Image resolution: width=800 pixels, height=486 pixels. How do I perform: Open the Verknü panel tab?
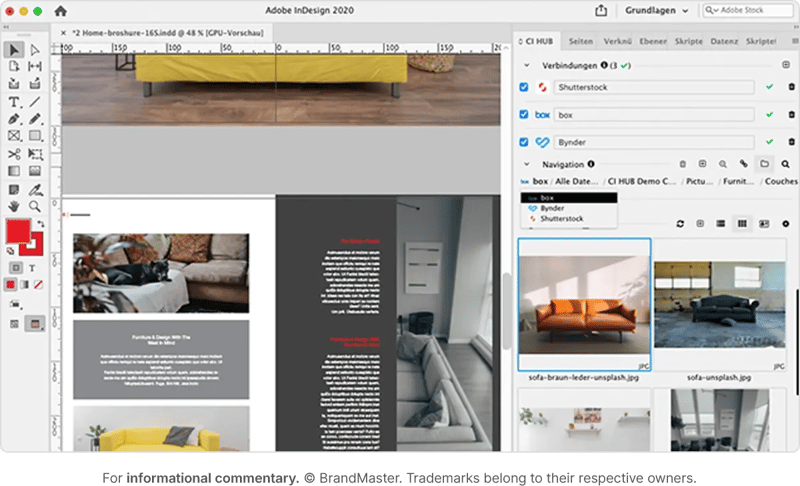point(617,41)
